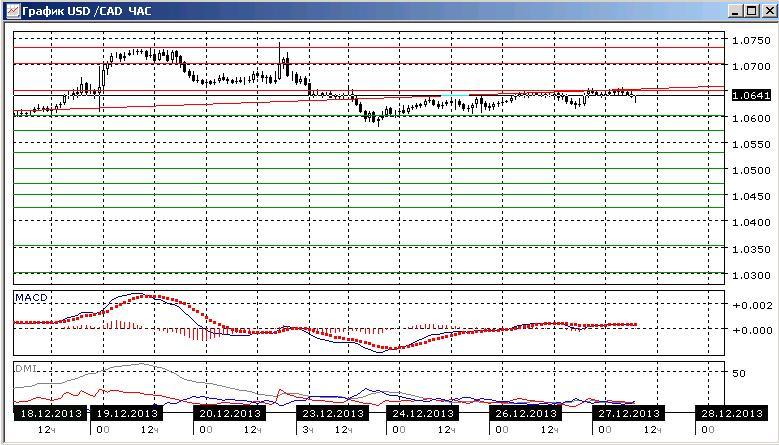This screenshot has height=445, width=779.
Task: Click the MACD indicator label
Action: [31, 298]
